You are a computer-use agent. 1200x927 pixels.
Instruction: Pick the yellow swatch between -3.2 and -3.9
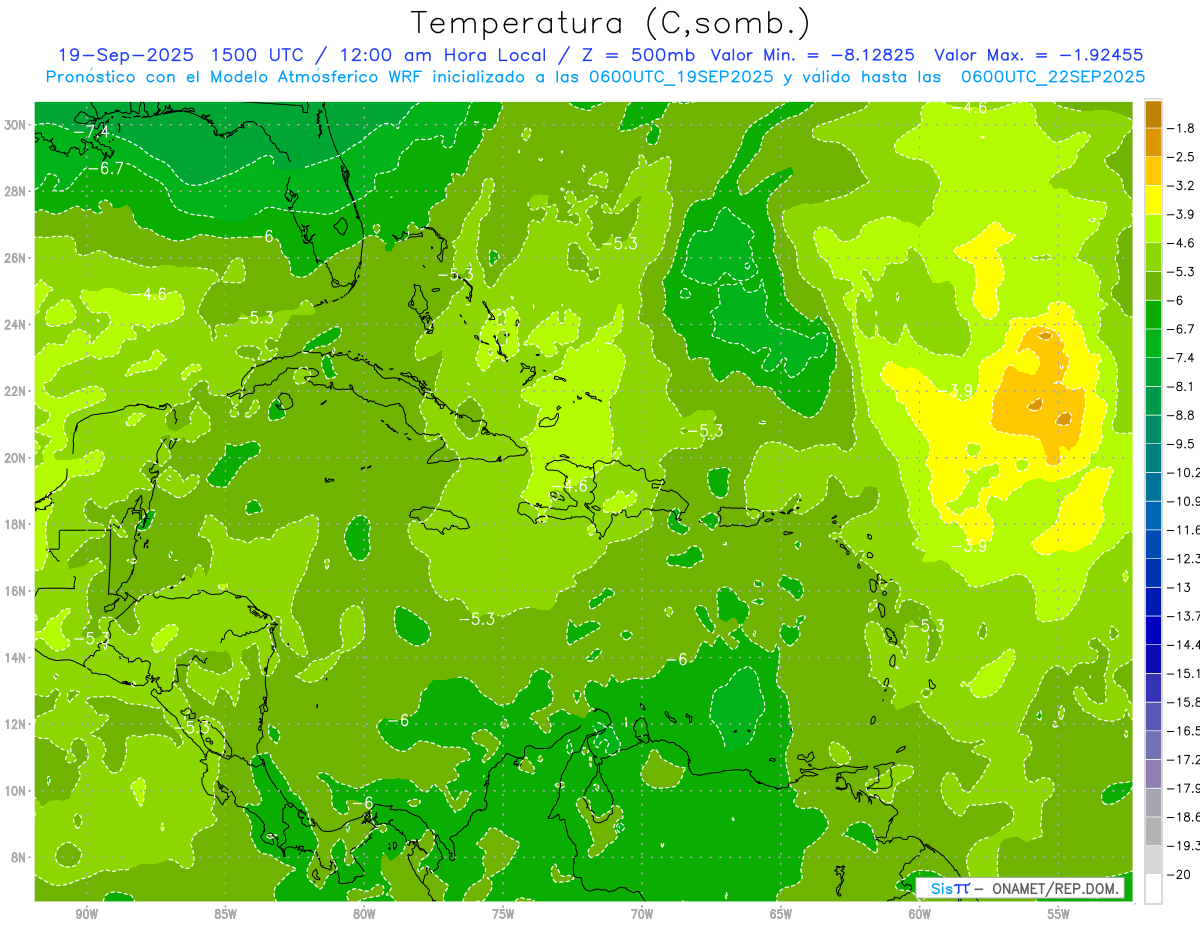point(1153,200)
